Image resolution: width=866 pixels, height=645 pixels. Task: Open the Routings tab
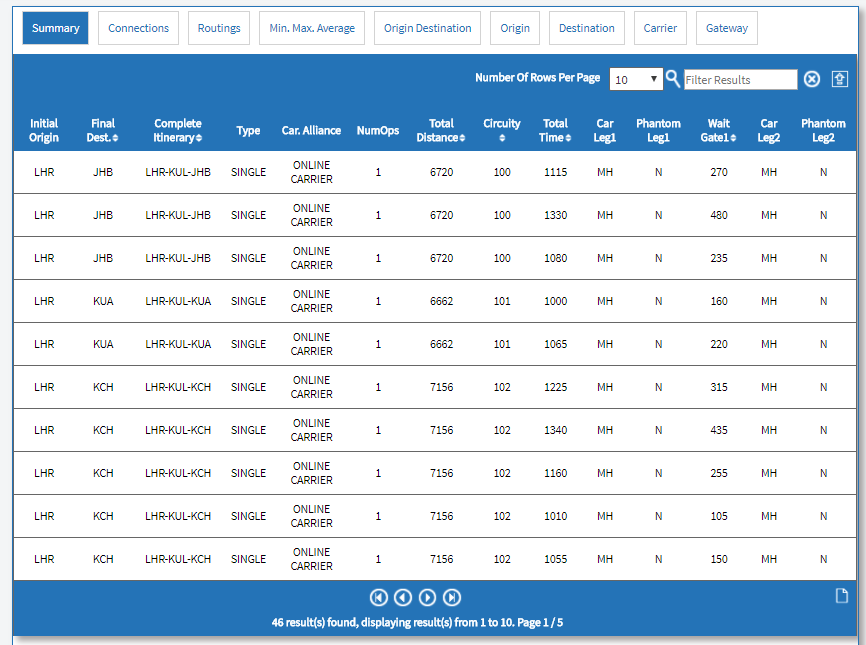(x=219, y=28)
